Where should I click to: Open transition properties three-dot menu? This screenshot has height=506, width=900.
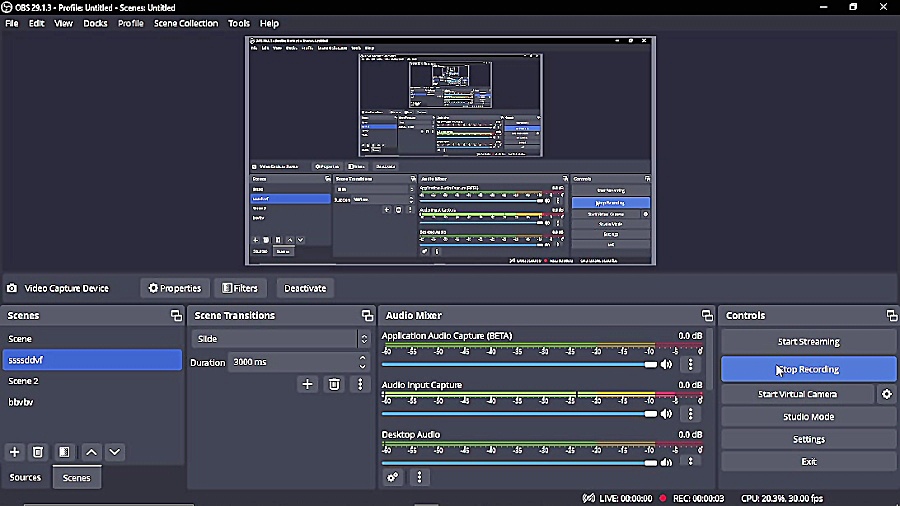[x=360, y=384]
